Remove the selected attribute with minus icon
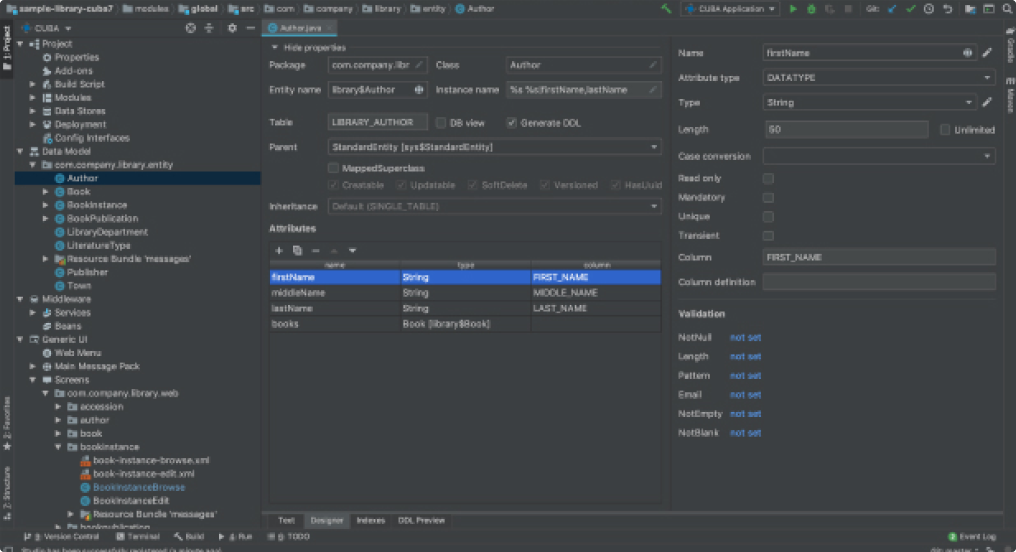 [x=315, y=250]
